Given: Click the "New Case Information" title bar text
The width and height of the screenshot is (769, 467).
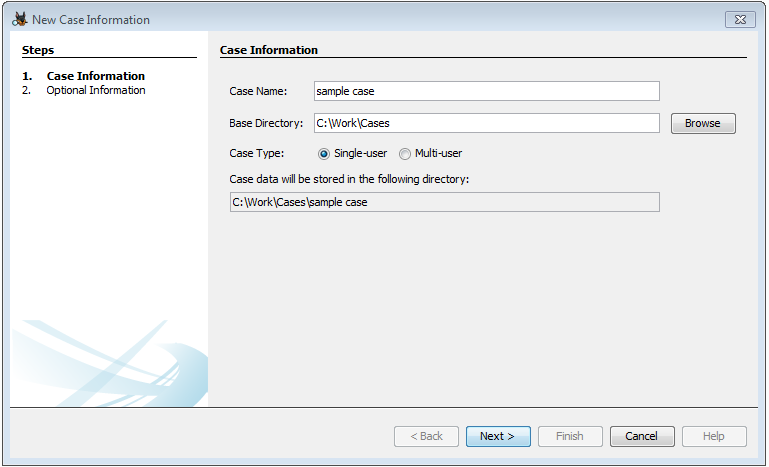Looking at the screenshot, I should (91, 20).
